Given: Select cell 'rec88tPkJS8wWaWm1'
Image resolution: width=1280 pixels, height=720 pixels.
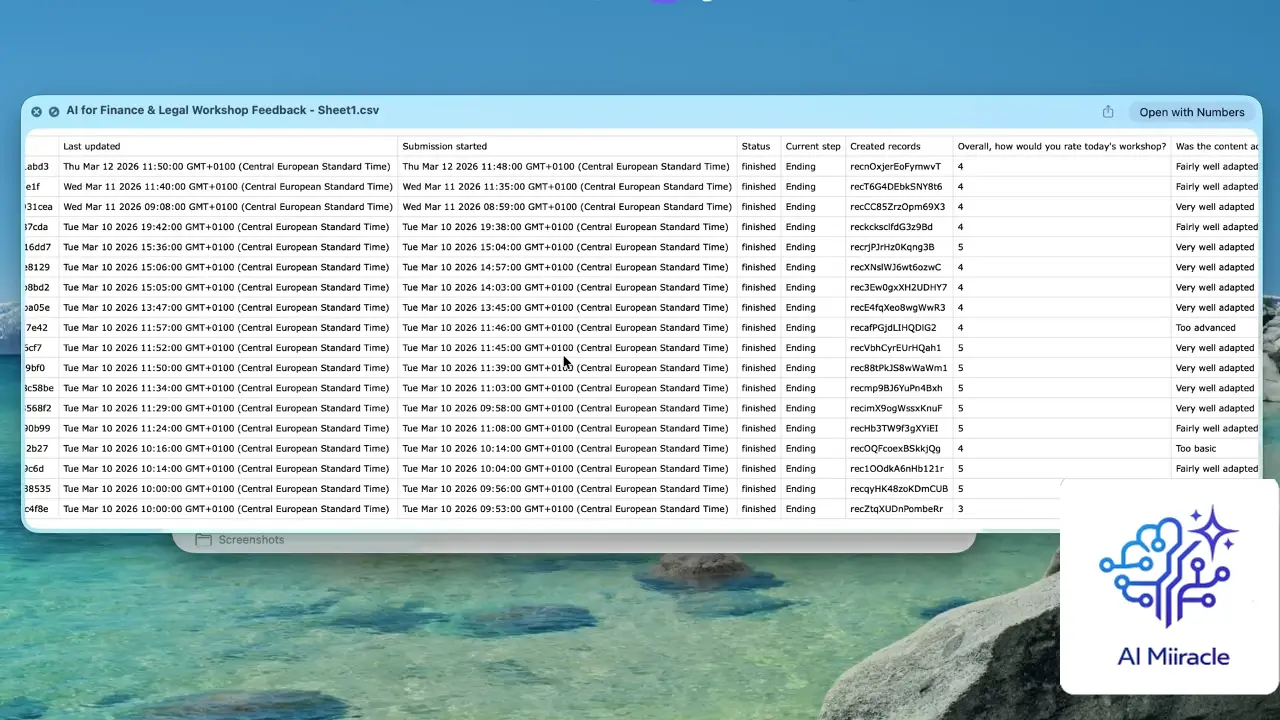Looking at the screenshot, I should pyautogui.click(x=898, y=368).
